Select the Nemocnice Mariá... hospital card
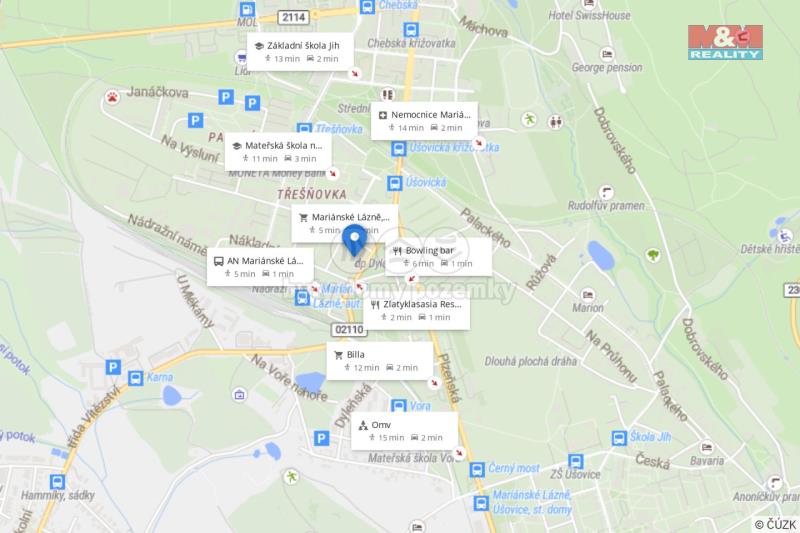The image size is (800, 533). pyautogui.click(x=424, y=121)
